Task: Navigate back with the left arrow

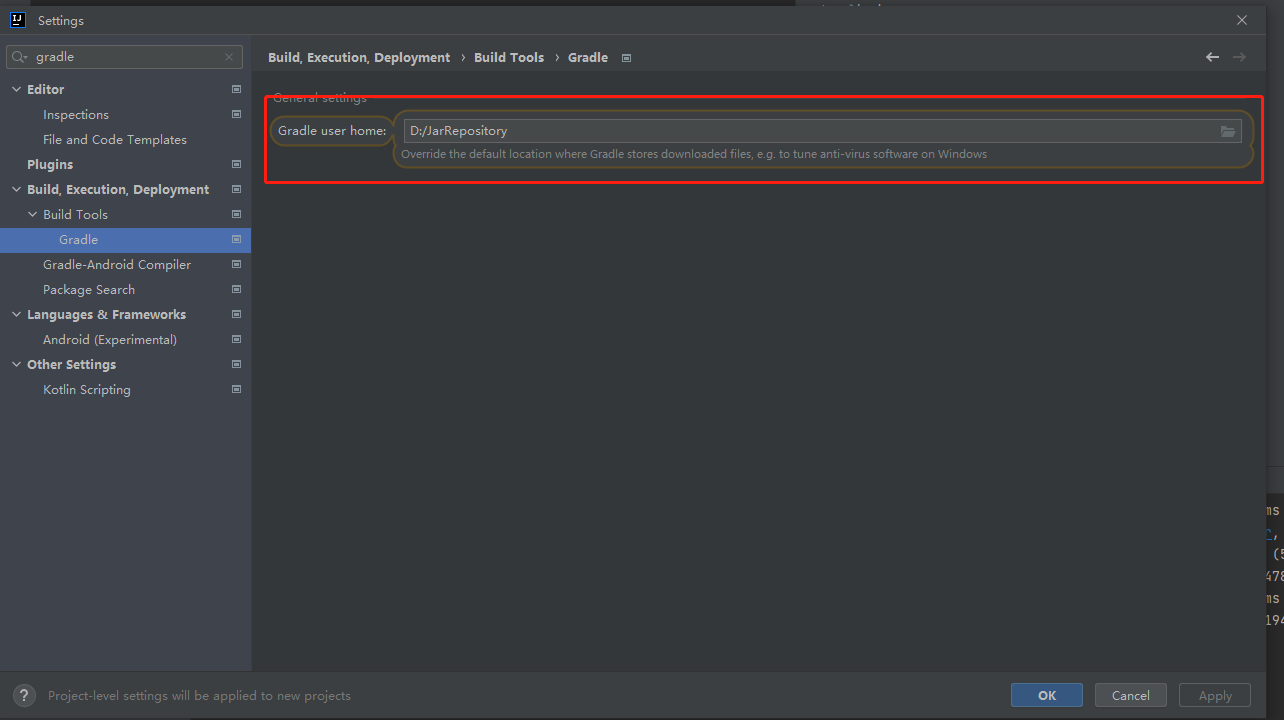Action: pos(1212,57)
